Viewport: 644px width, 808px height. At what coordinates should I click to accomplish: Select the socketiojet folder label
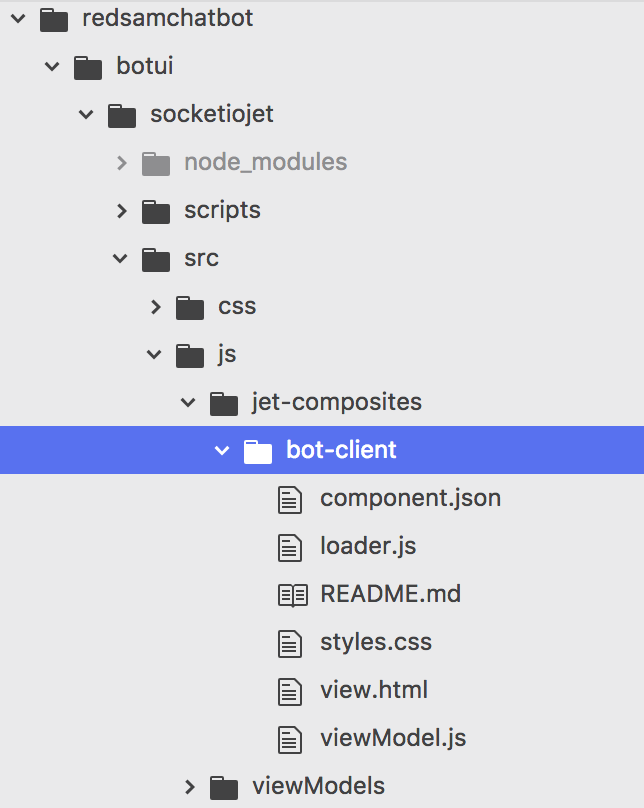pyautogui.click(x=211, y=114)
